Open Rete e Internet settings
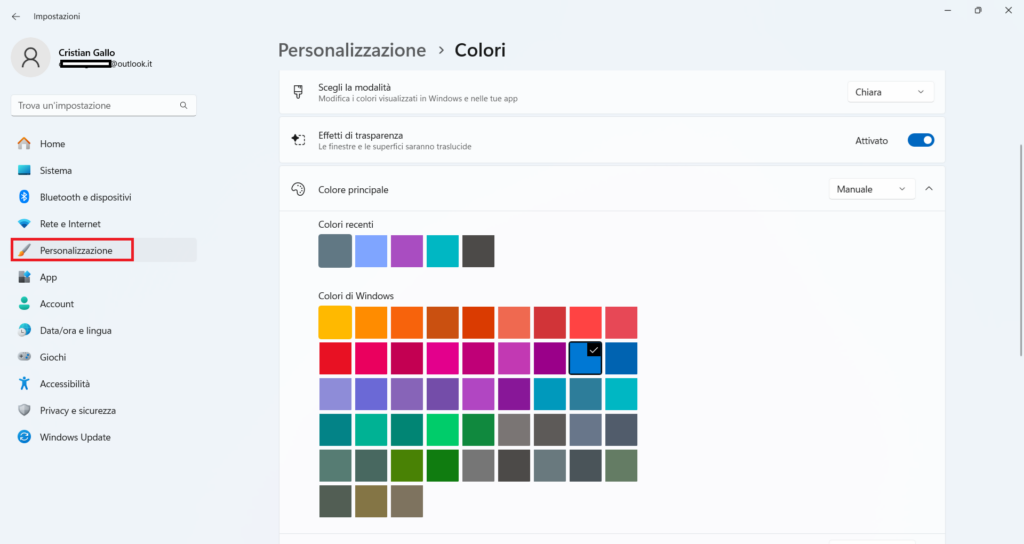Screen dimensions: 1024x544 70,224
